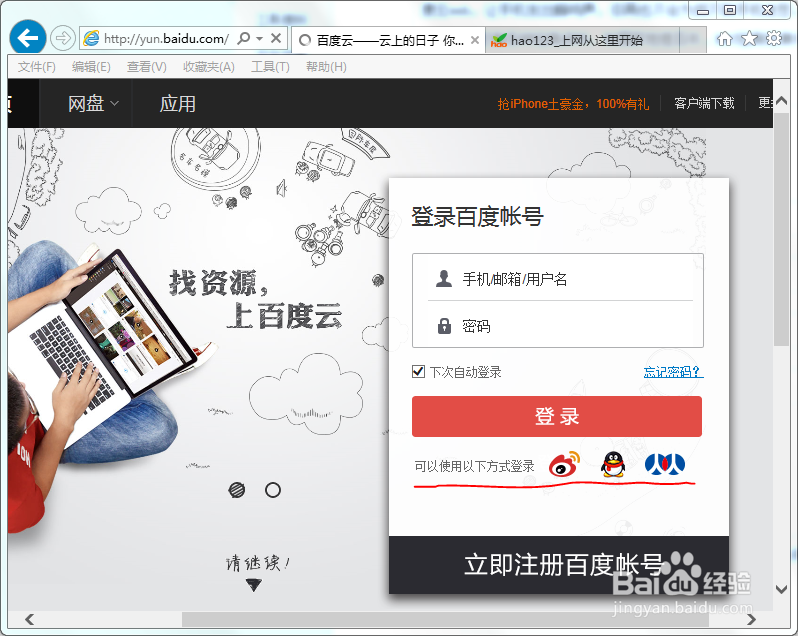Toggle the 下次自动登录 checkbox
Viewport: 798px width, 636px height.
coord(418,371)
